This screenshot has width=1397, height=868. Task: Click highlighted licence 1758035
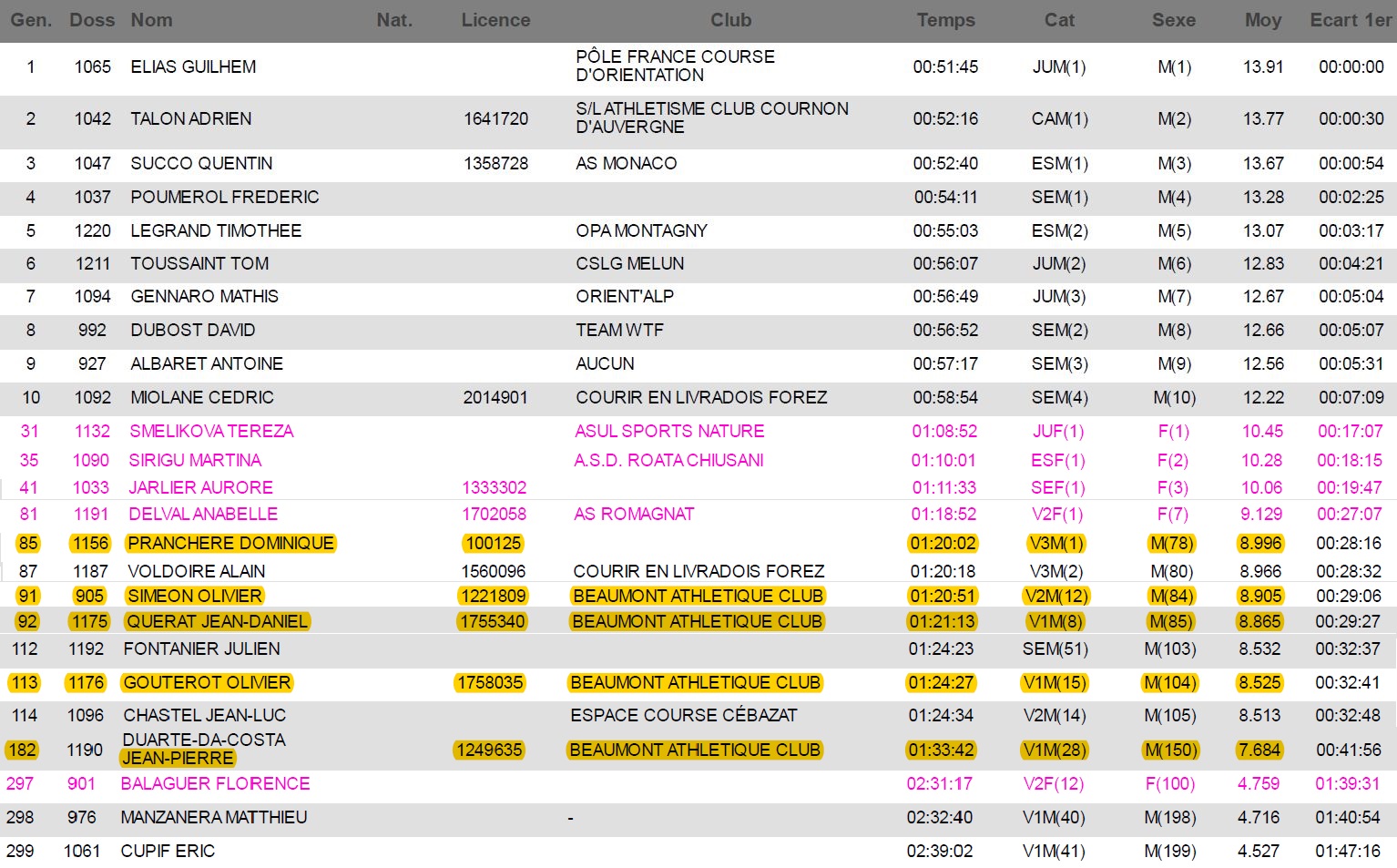coord(490,682)
